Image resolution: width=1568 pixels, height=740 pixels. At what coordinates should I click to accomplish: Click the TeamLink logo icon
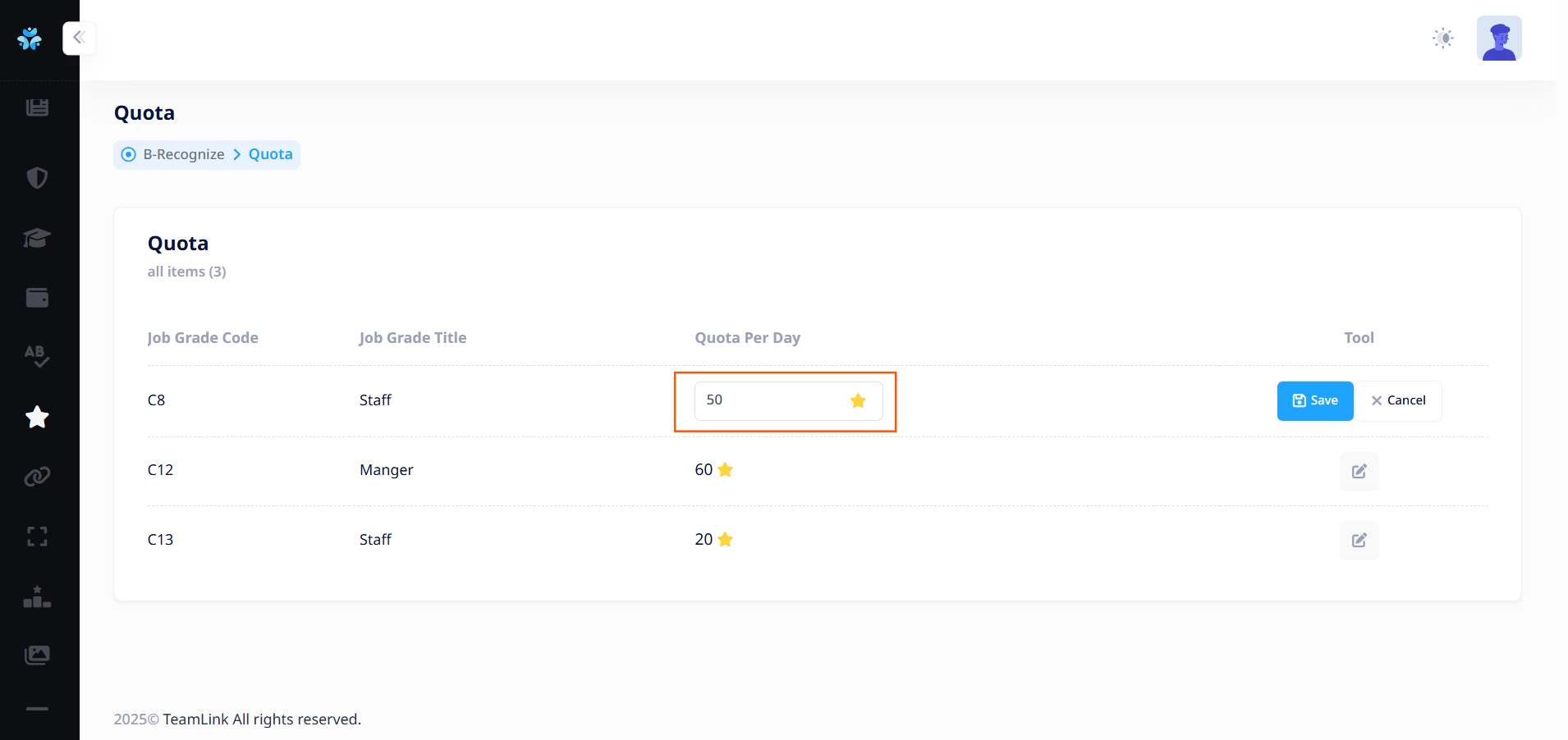click(x=30, y=38)
